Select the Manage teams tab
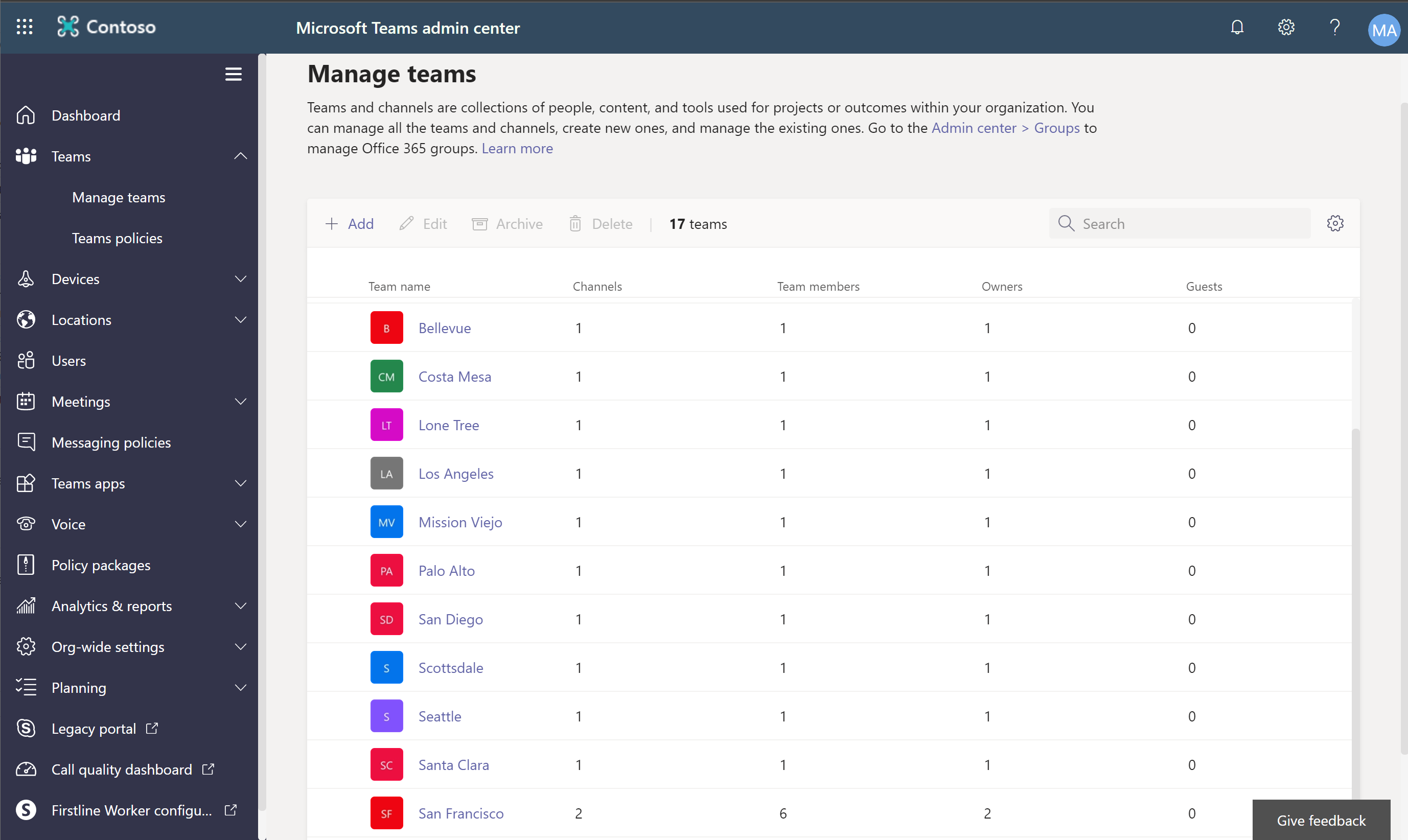The image size is (1408, 840). pos(119,197)
